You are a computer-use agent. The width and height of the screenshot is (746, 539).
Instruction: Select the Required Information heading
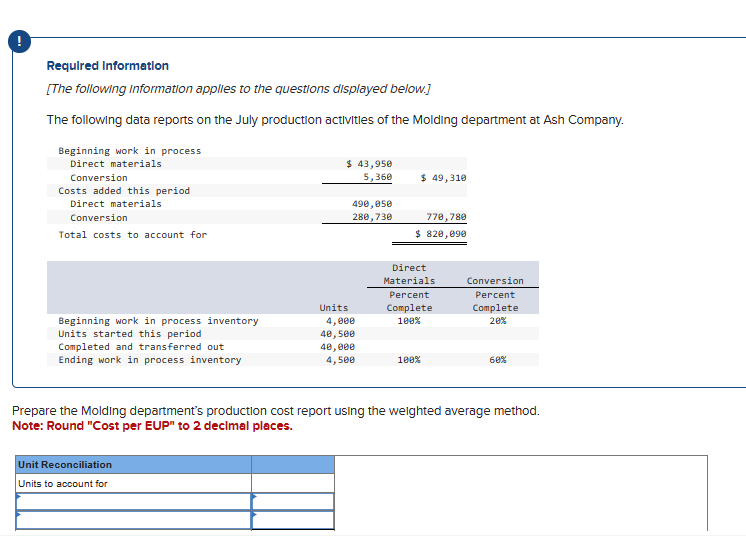tap(108, 66)
